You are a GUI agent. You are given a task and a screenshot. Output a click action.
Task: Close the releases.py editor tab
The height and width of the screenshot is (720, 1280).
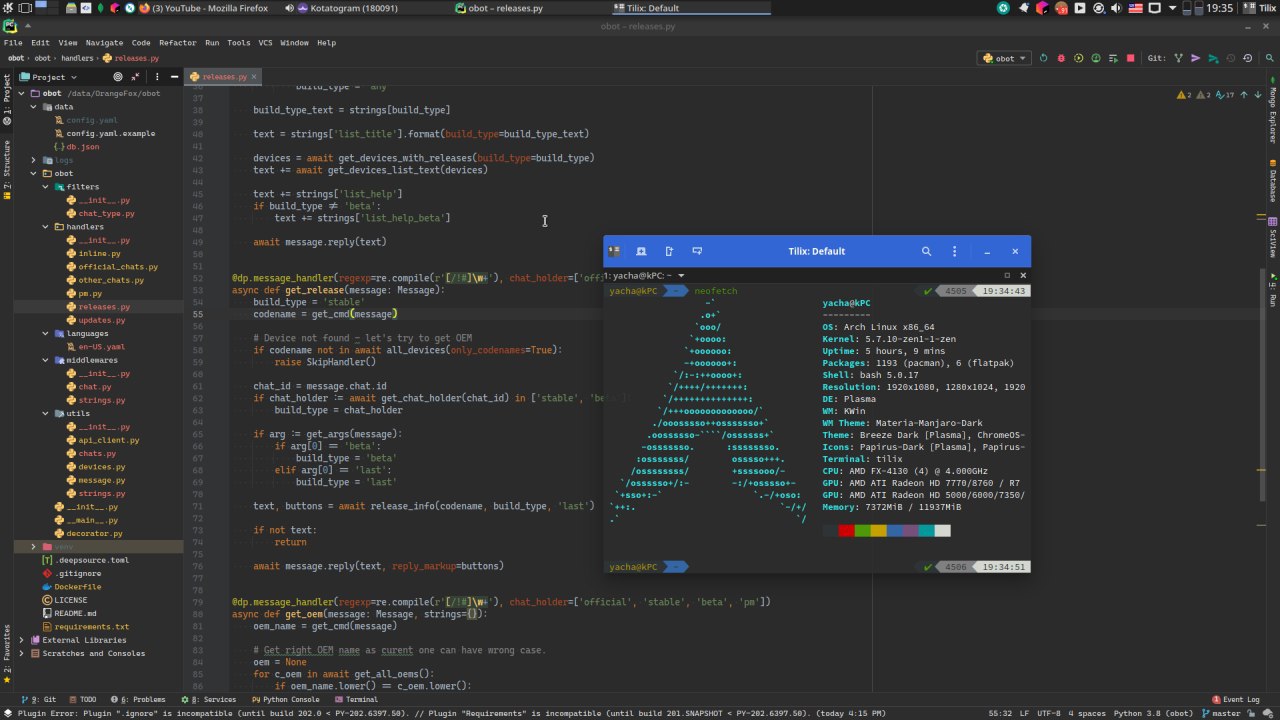tap(255, 77)
